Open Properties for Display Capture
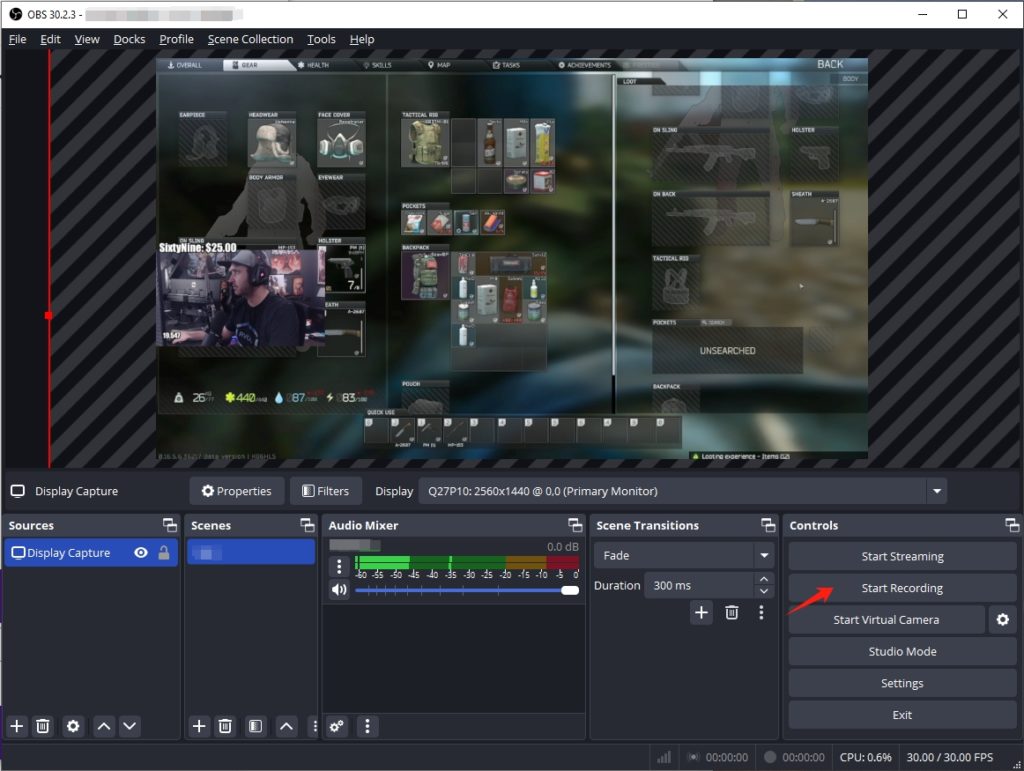1024x771 pixels. click(x=236, y=491)
